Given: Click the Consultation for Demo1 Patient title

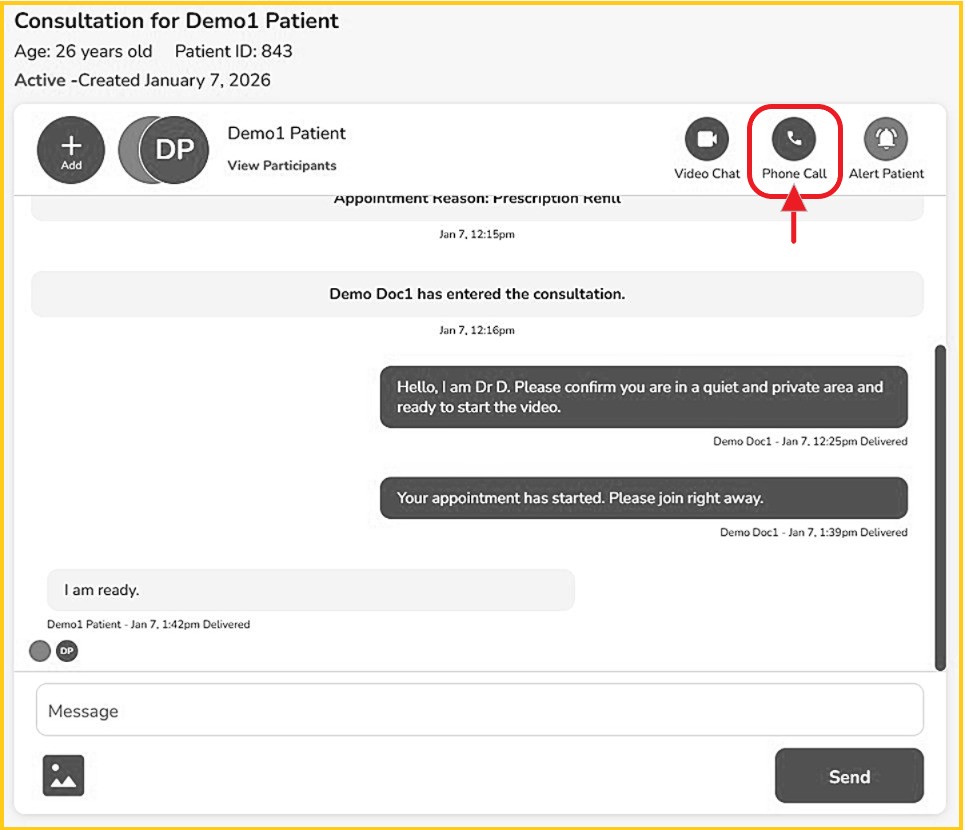Looking at the screenshot, I should tap(177, 21).
